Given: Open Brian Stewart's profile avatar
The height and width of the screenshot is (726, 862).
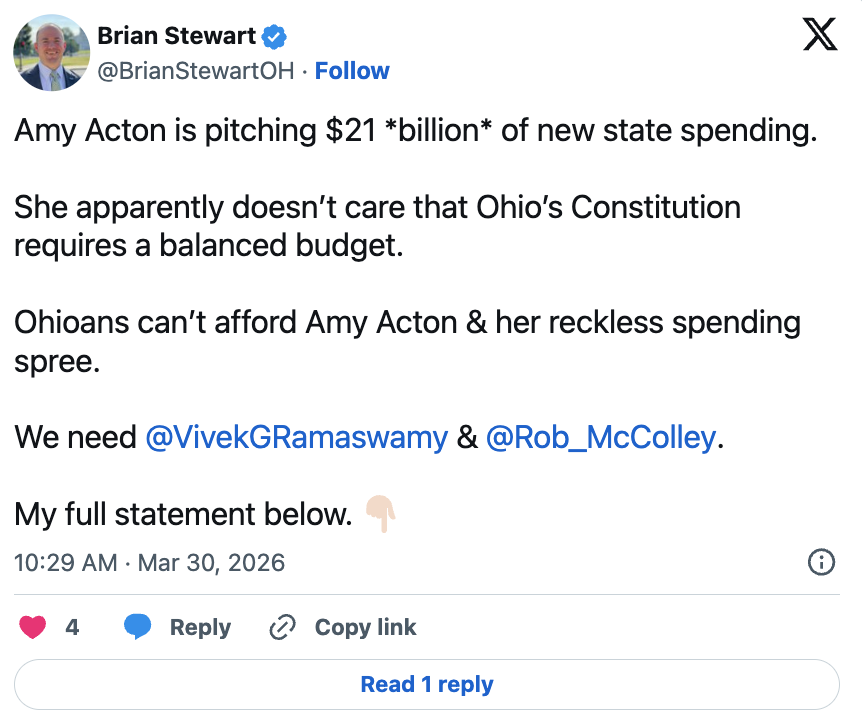Looking at the screenshot, I should click(x=50, y=52).
